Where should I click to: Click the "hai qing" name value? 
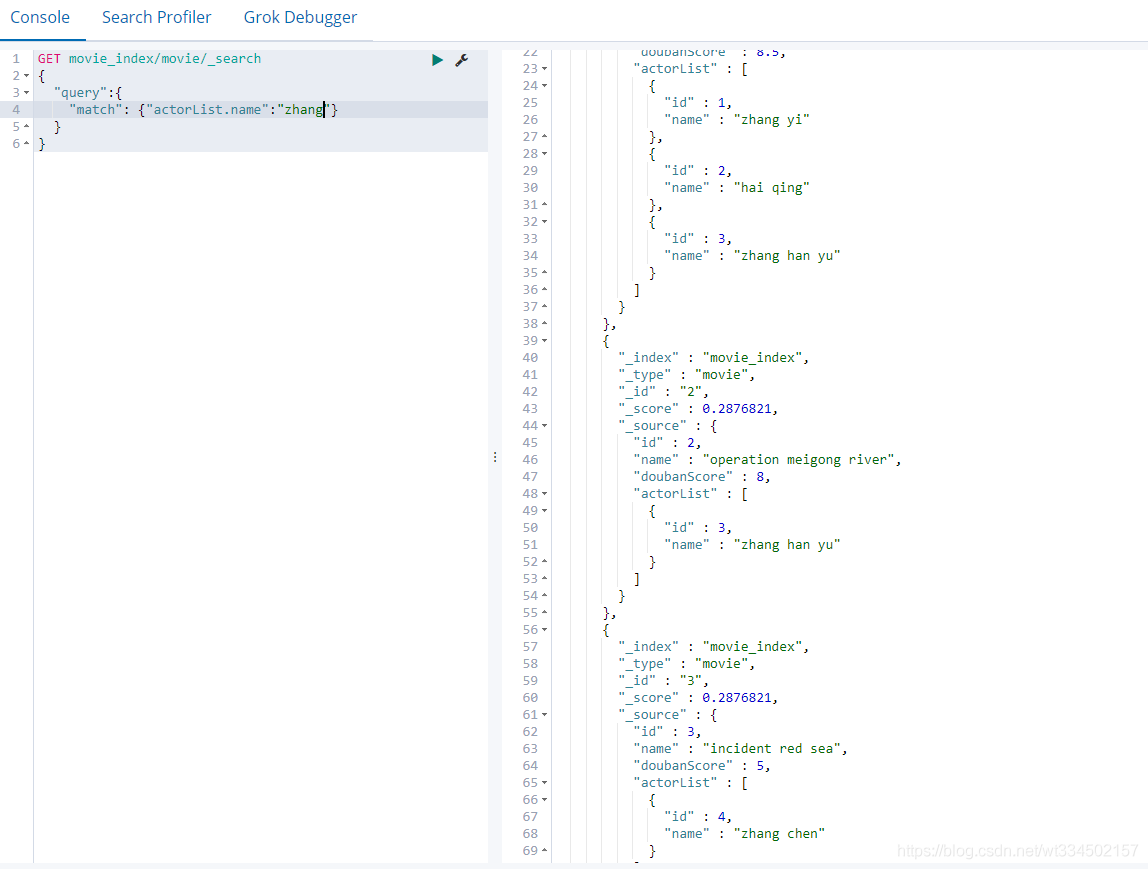click(x=771, y=187)
